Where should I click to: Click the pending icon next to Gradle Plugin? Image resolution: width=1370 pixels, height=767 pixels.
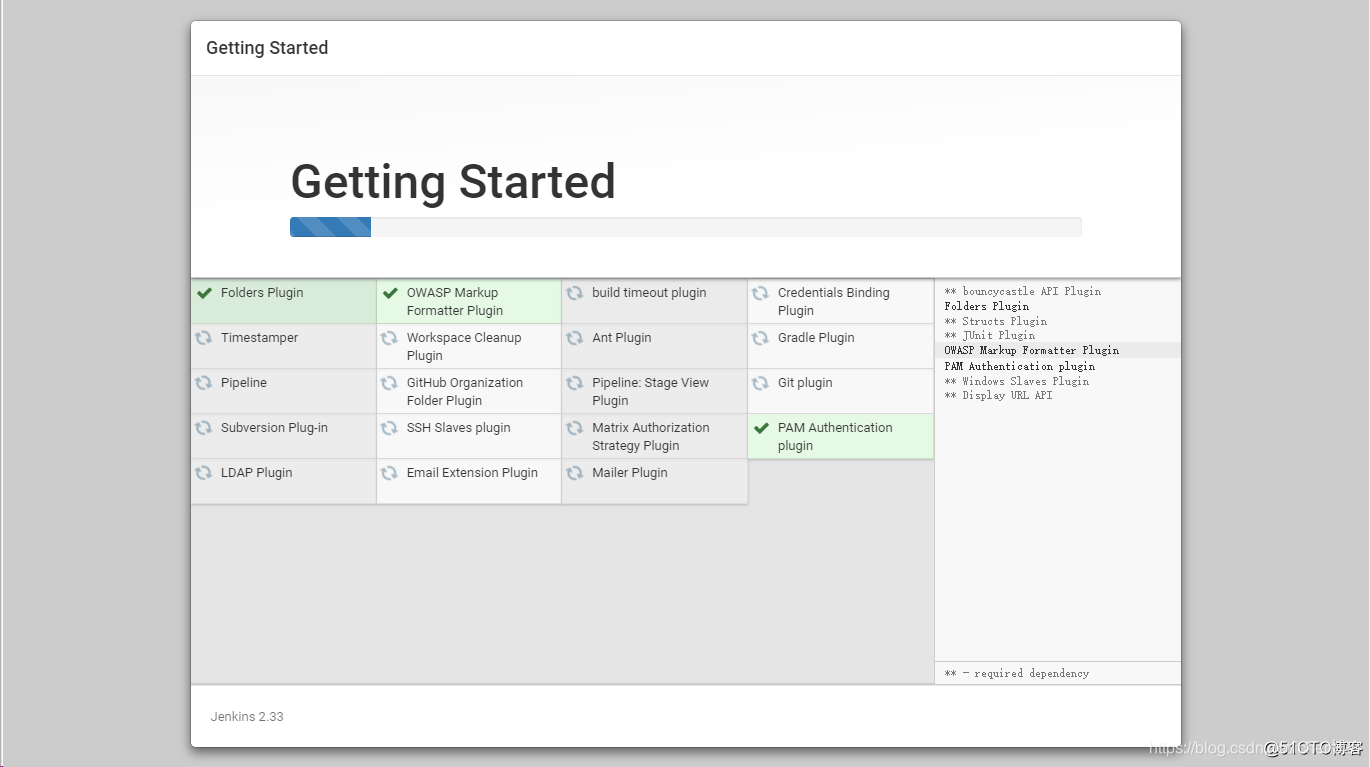[x=761, y=338]
